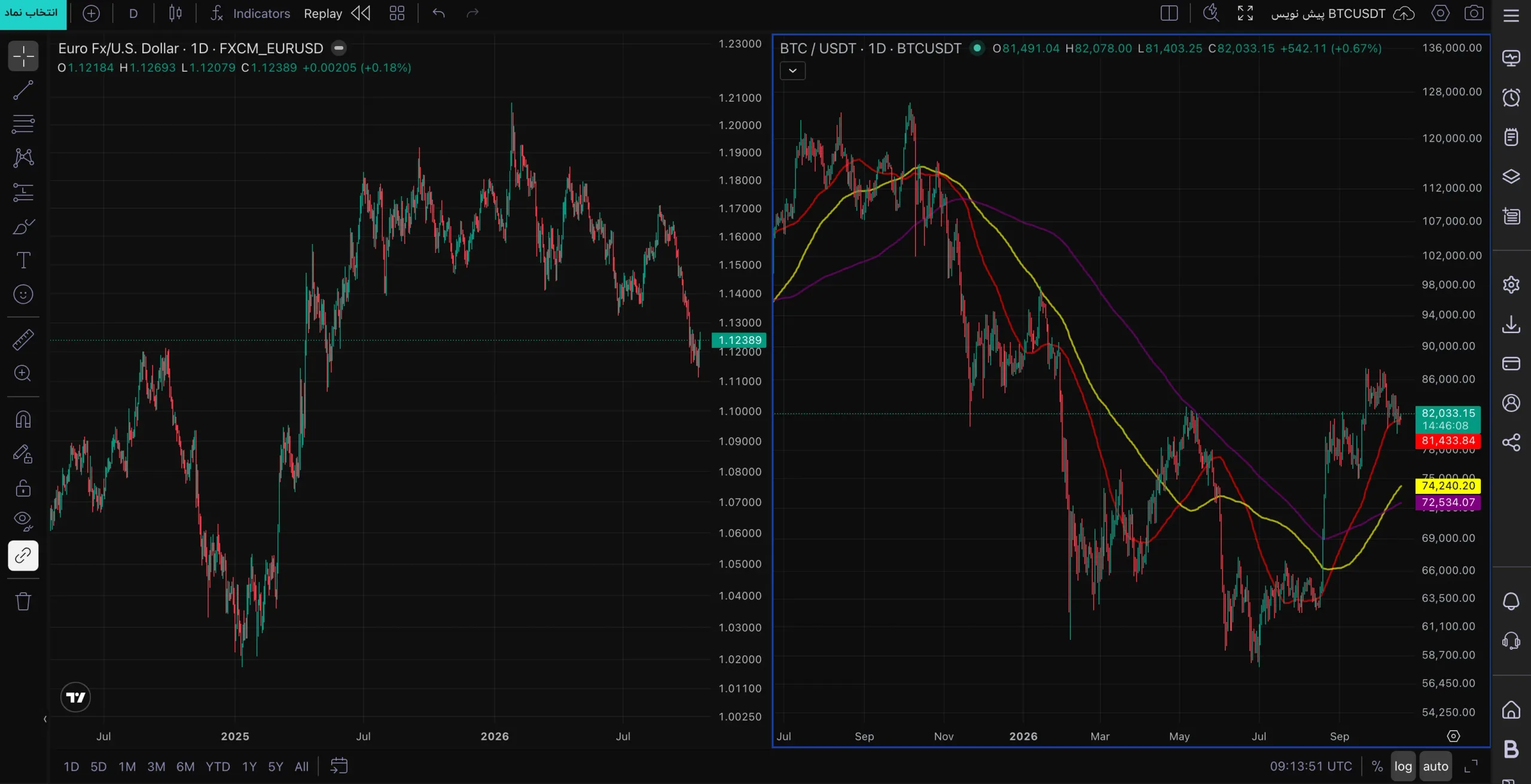Enter fullscreen mode
This screenshot has width=1531, height=784.
tap(1245, 13)
